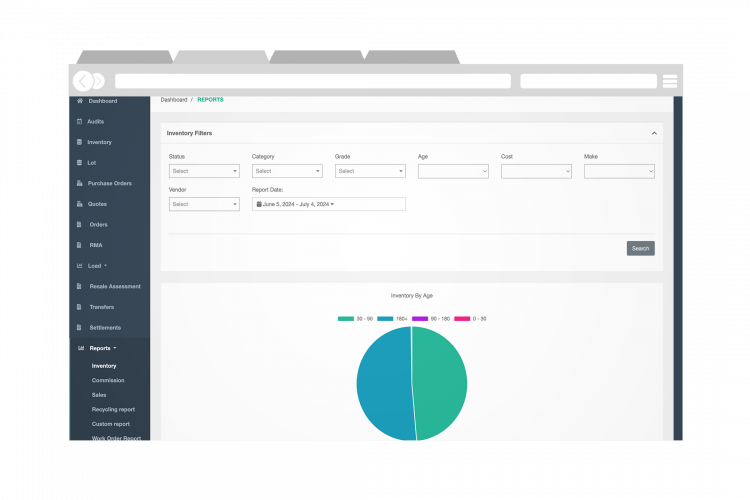Click the calendar icon in Report Date field

point(259,204)
